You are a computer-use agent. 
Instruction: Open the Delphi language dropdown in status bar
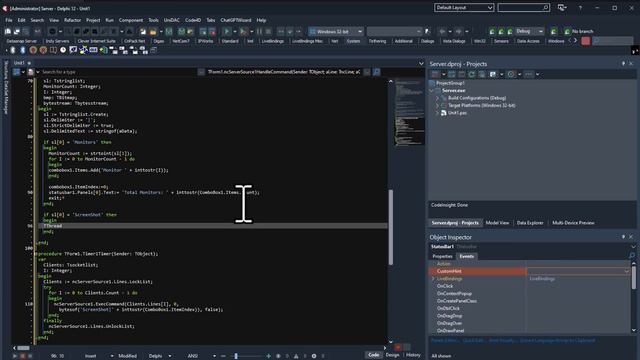(170, 356)
